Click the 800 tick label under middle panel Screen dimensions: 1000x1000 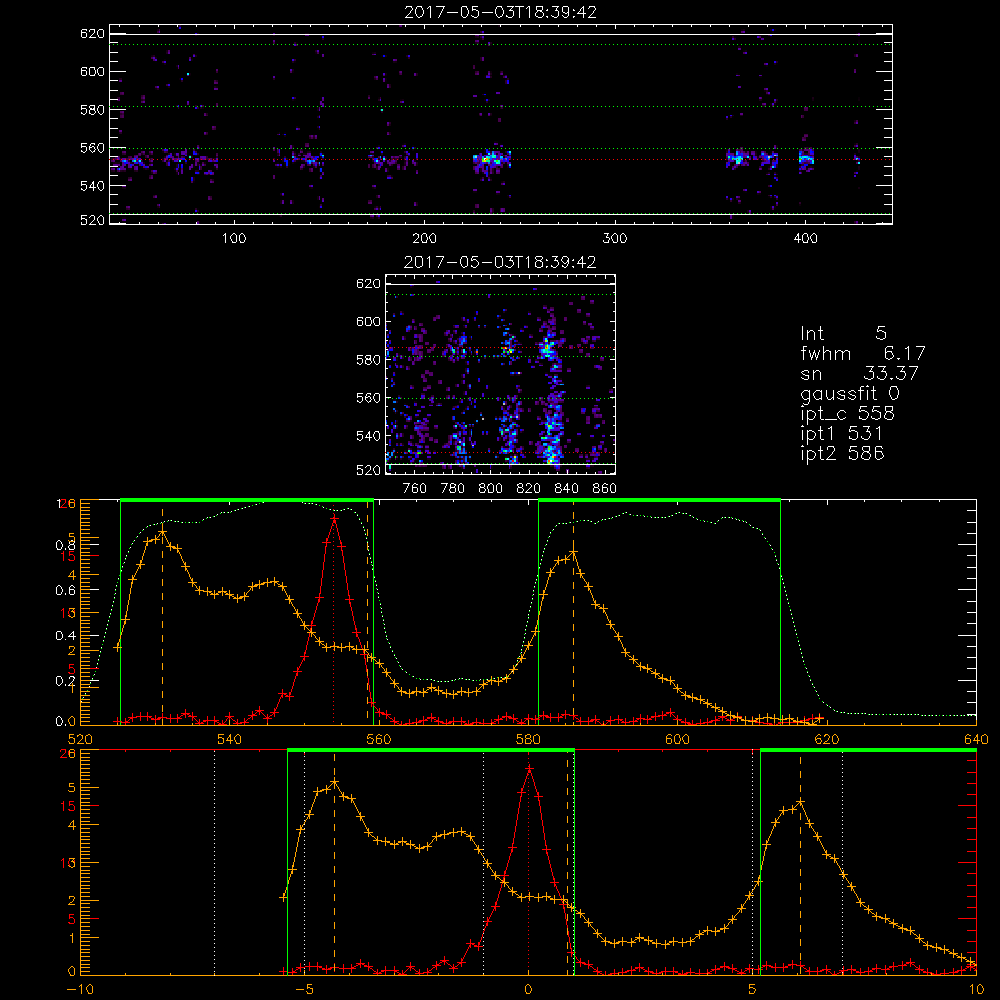point(490,489)
